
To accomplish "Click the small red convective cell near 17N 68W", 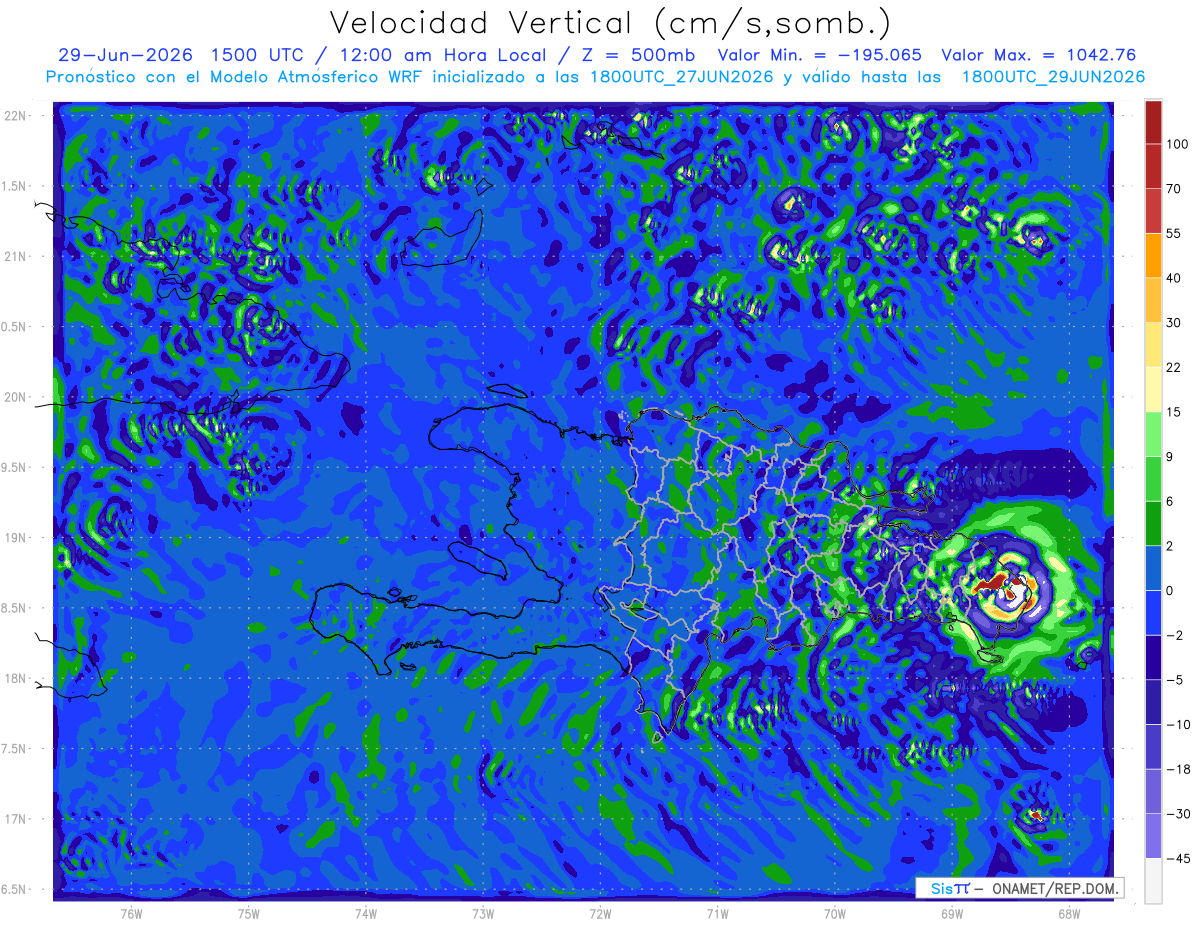I will click(x=1036, y=816).
